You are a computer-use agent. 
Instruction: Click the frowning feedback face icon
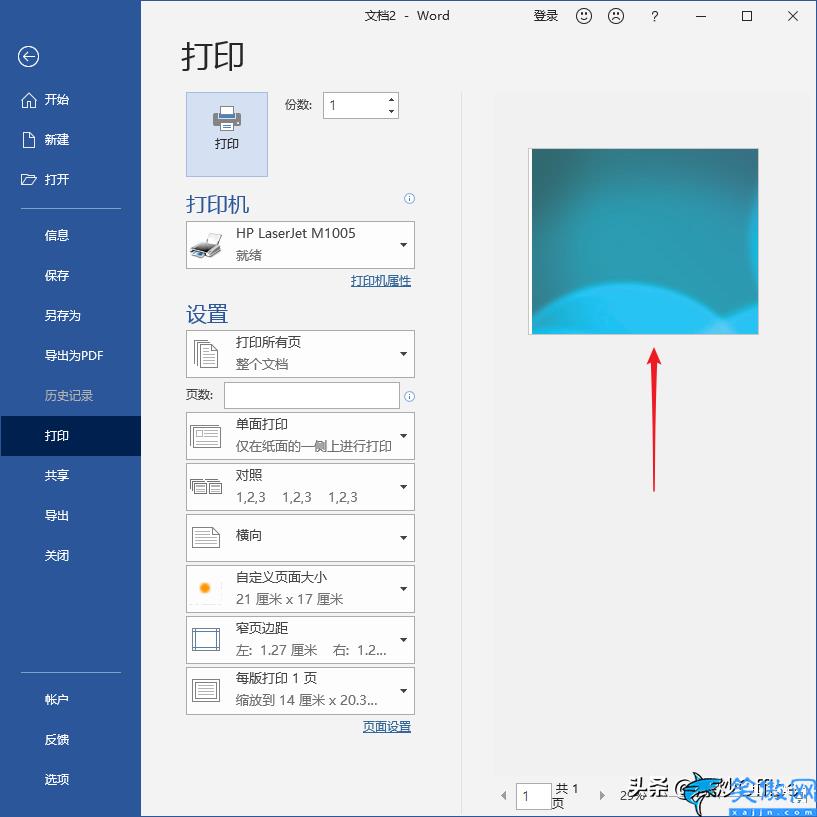[616, 16]
